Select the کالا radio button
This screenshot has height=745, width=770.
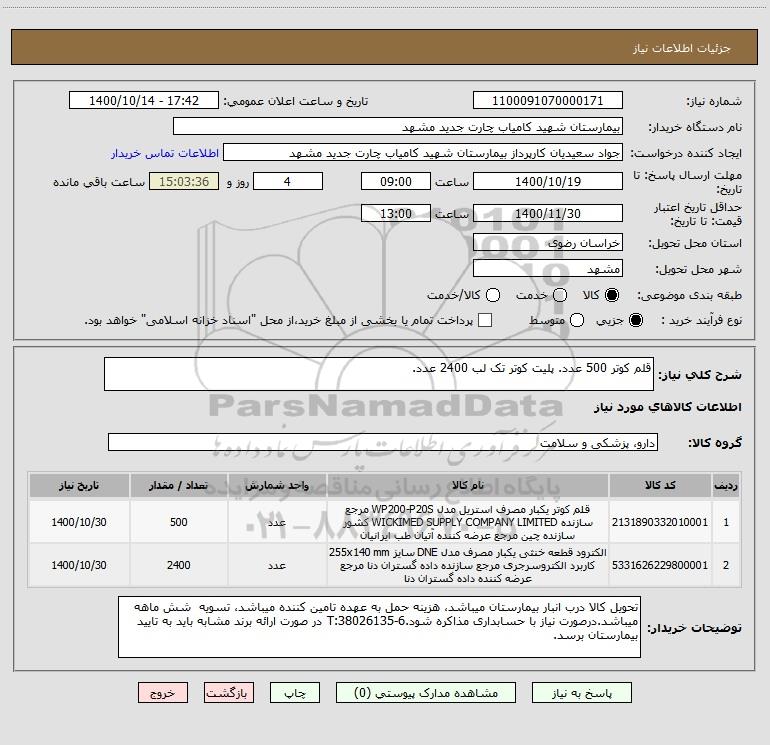[612, 295]
